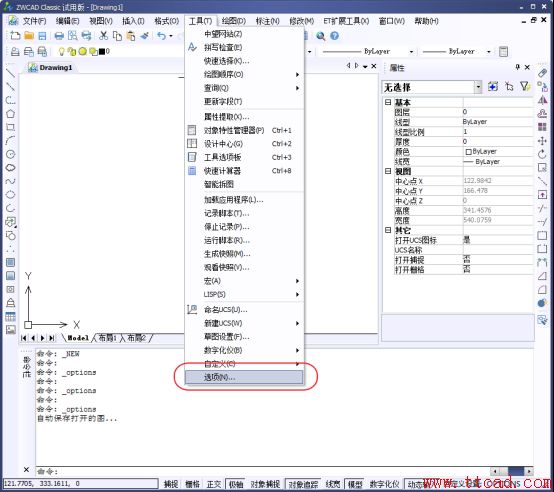
Task: Switch to the Model layout tab
Action: pos(78,338)
